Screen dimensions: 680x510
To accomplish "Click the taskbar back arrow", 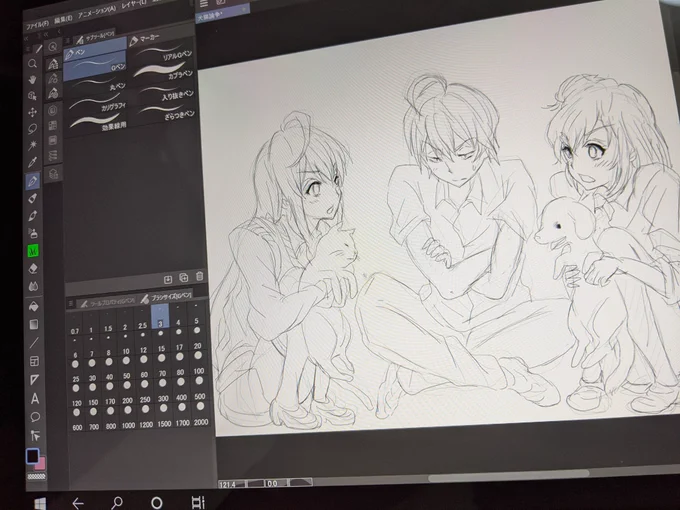I will (x=78, y=503).
